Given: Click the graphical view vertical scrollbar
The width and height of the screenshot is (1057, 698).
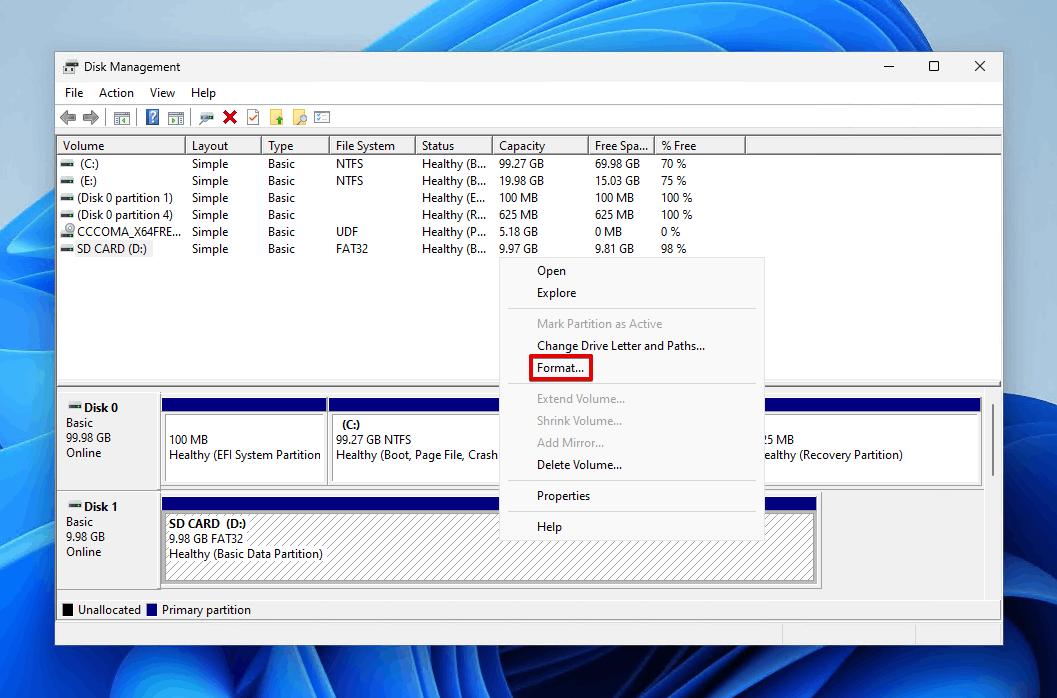Looking at the screenshot, I should (993, 438).
